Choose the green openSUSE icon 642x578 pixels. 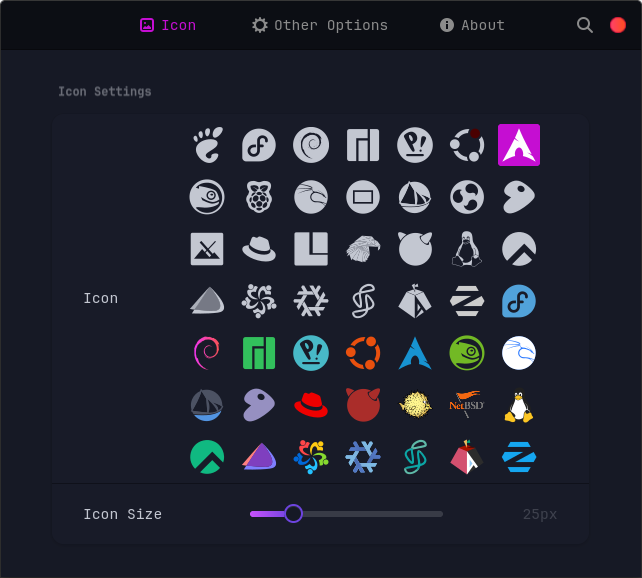click(467, 353)
